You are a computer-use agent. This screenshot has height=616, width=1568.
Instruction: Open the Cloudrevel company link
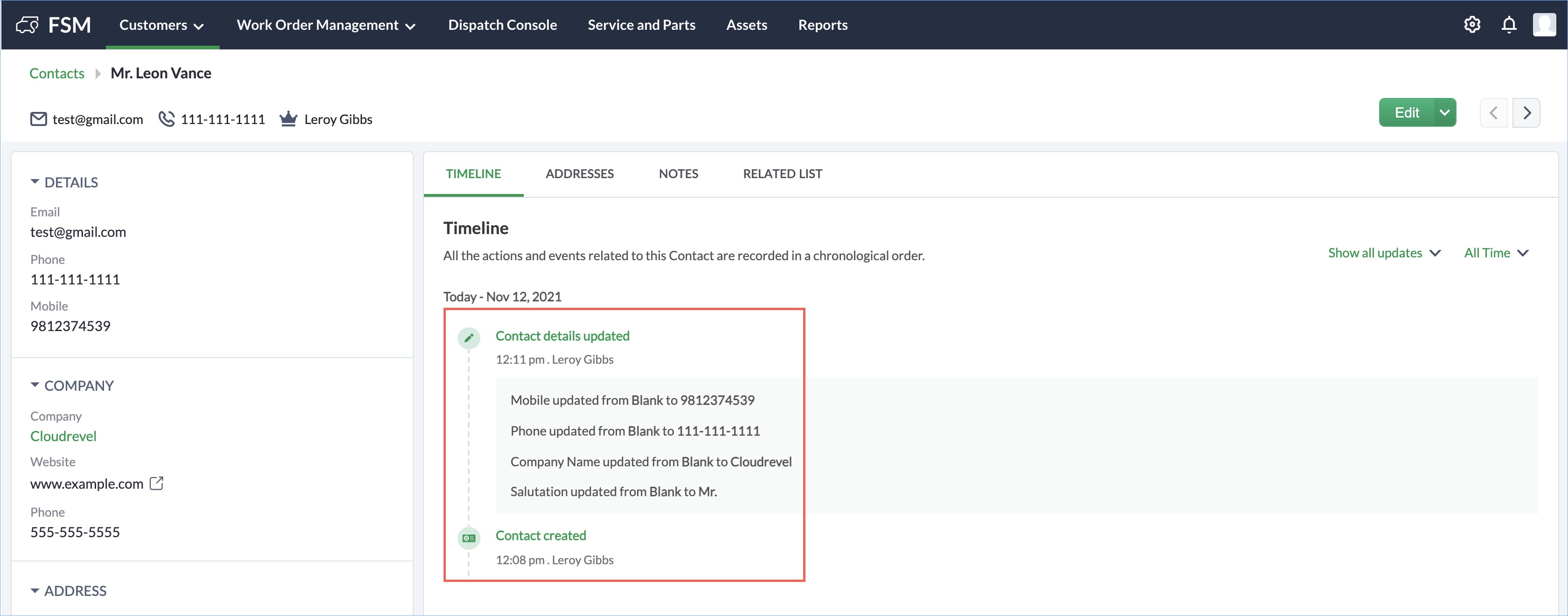point(63,436)
